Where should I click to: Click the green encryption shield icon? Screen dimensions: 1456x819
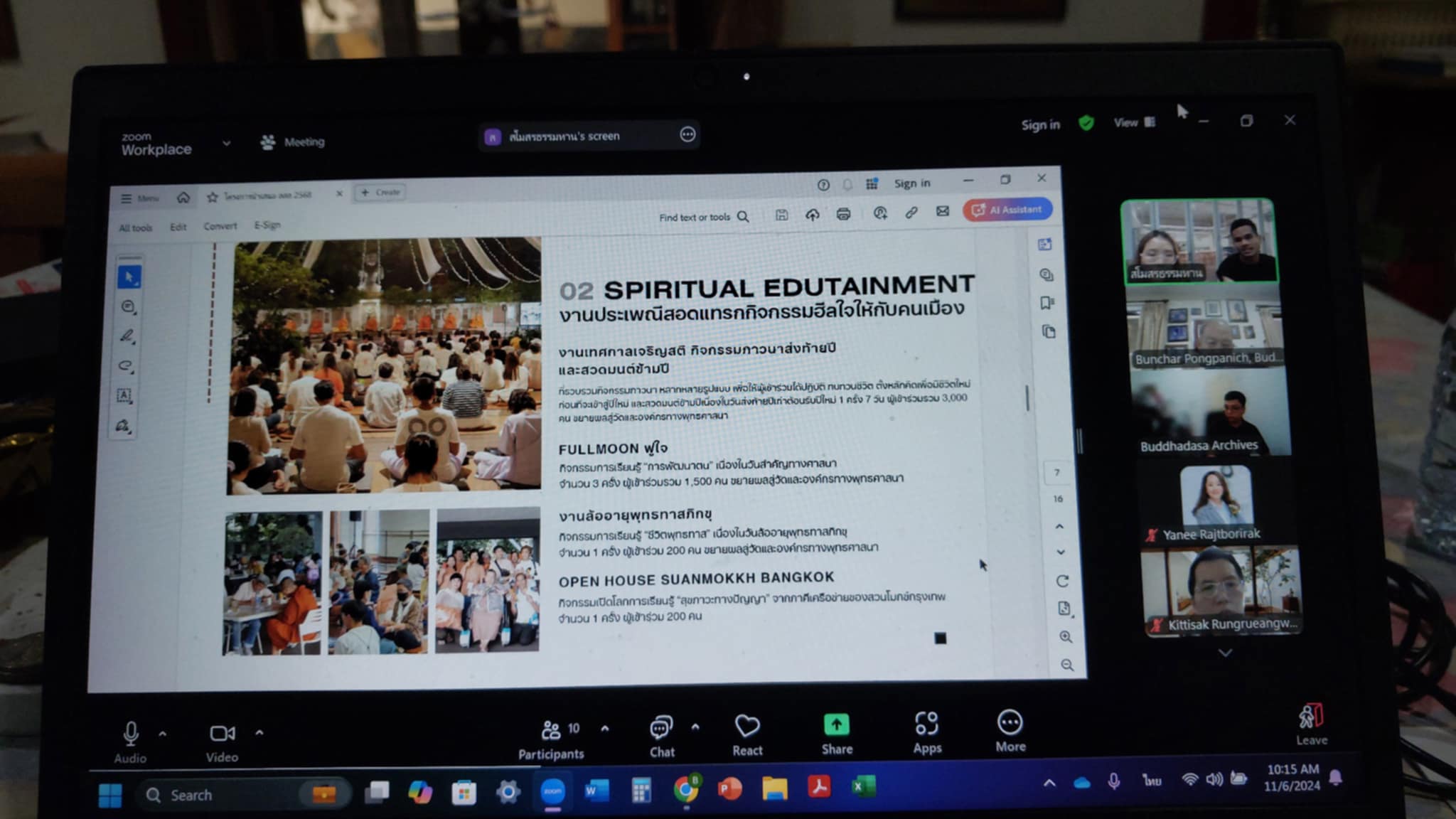tap(1086, 124)
